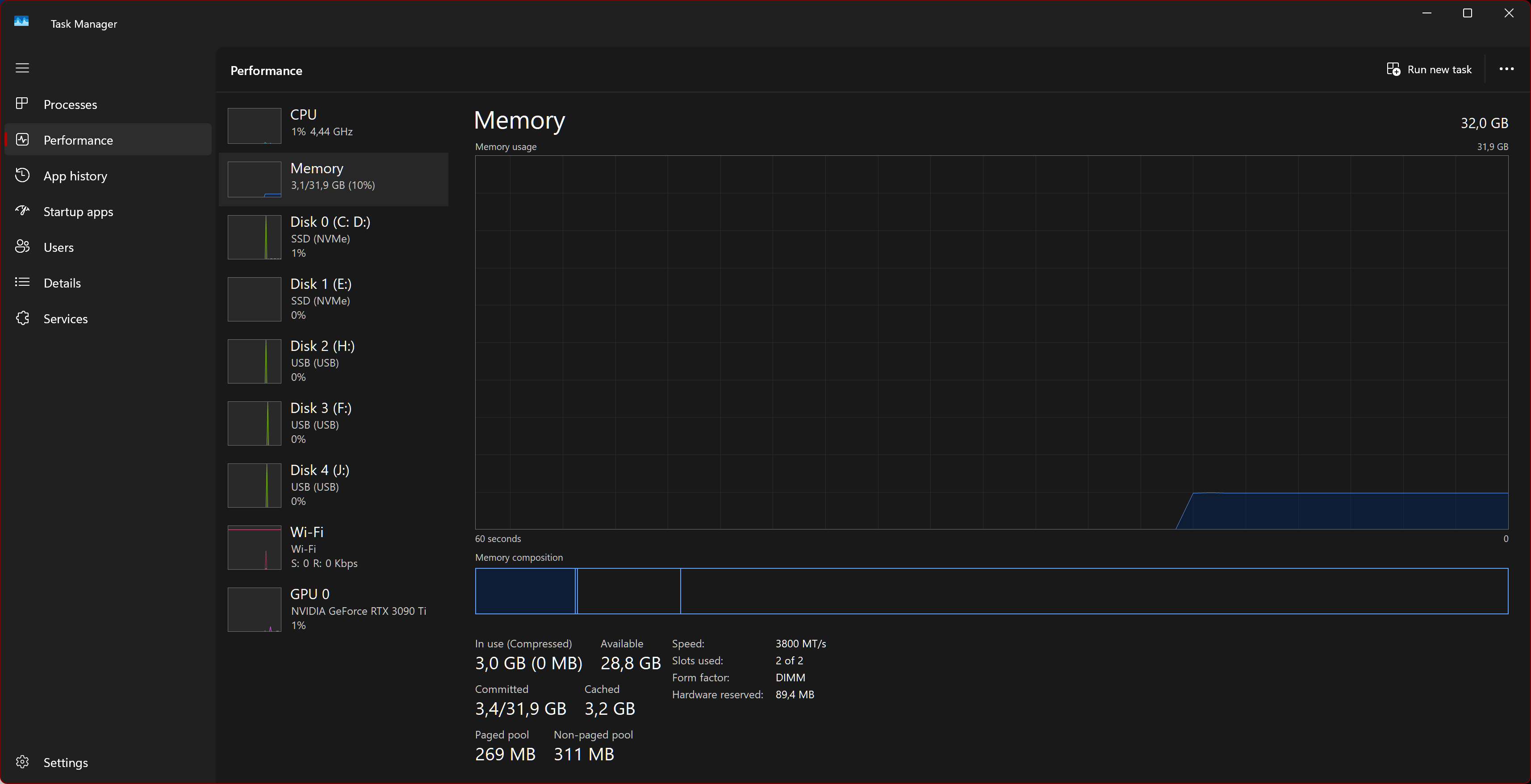Click the Details list icon
This screenshot has height=784, width=1531.
(22, 282)
